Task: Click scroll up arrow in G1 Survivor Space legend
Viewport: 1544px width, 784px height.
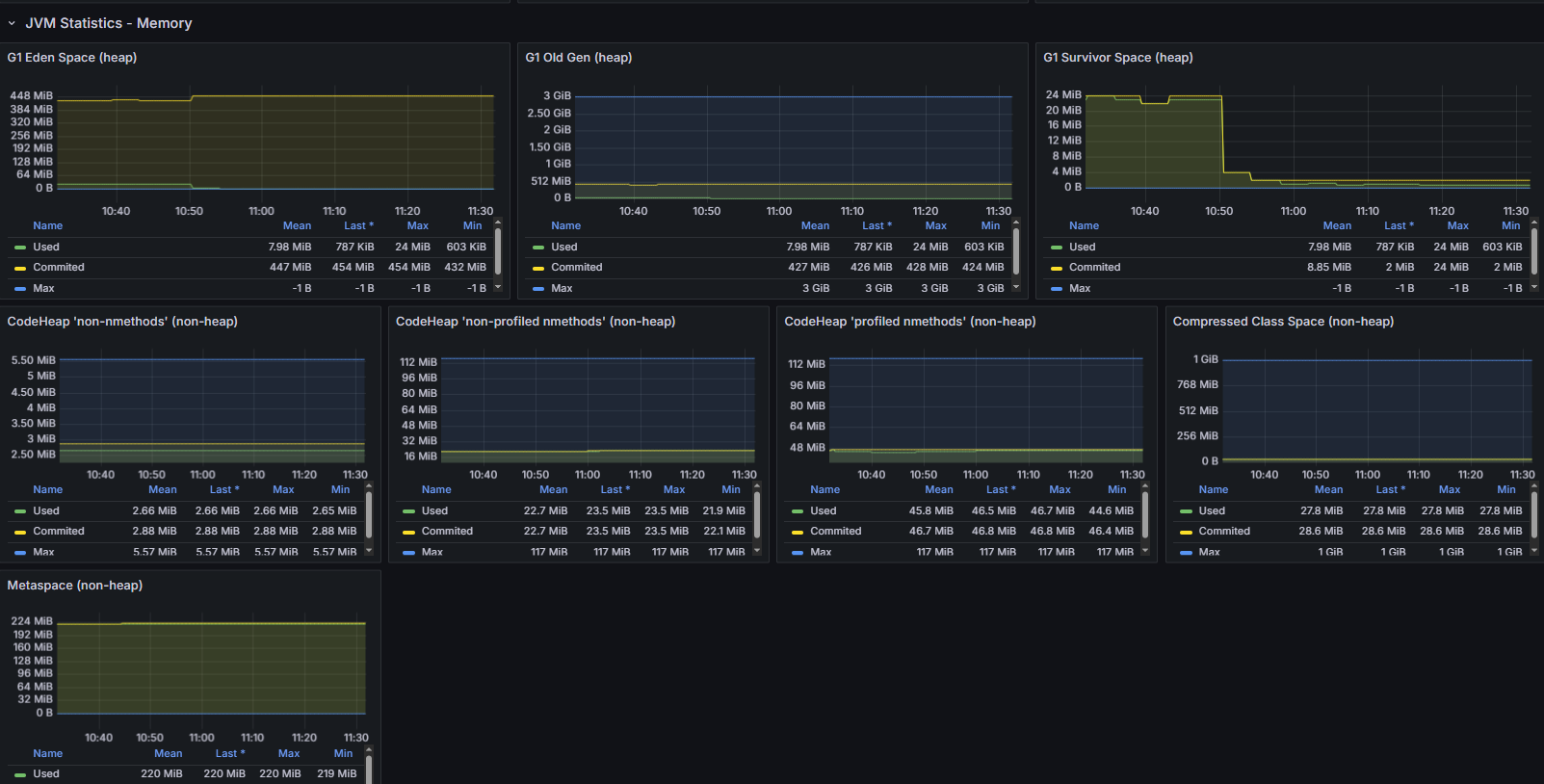Action: 1533,222
